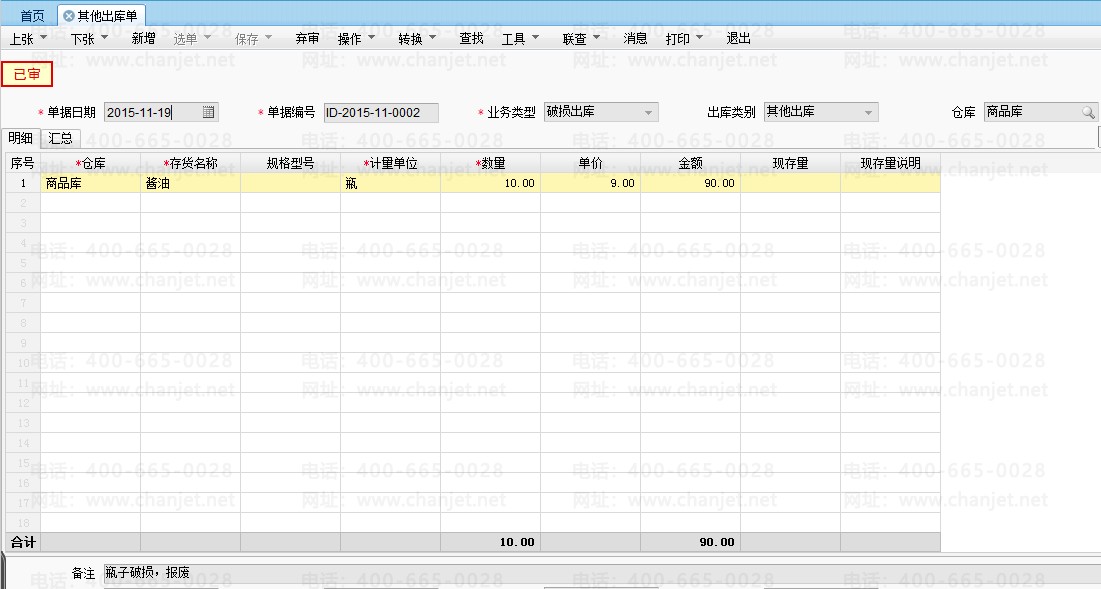Screen dimensions: 1101x589
Task: Click 退出 to exit the form
Action: coord(738,39)
